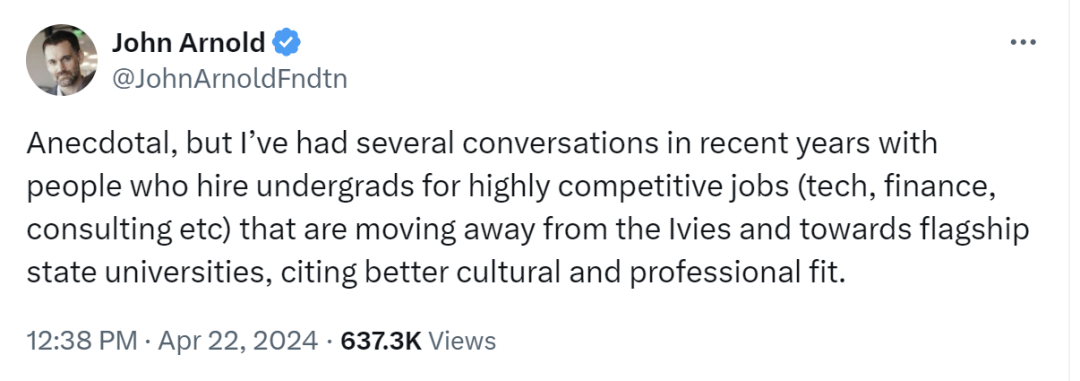The width and height of the screenshot is (1080, 381).
Task: Click the Apr 22, 2024 date
Action: coord(238,341)
